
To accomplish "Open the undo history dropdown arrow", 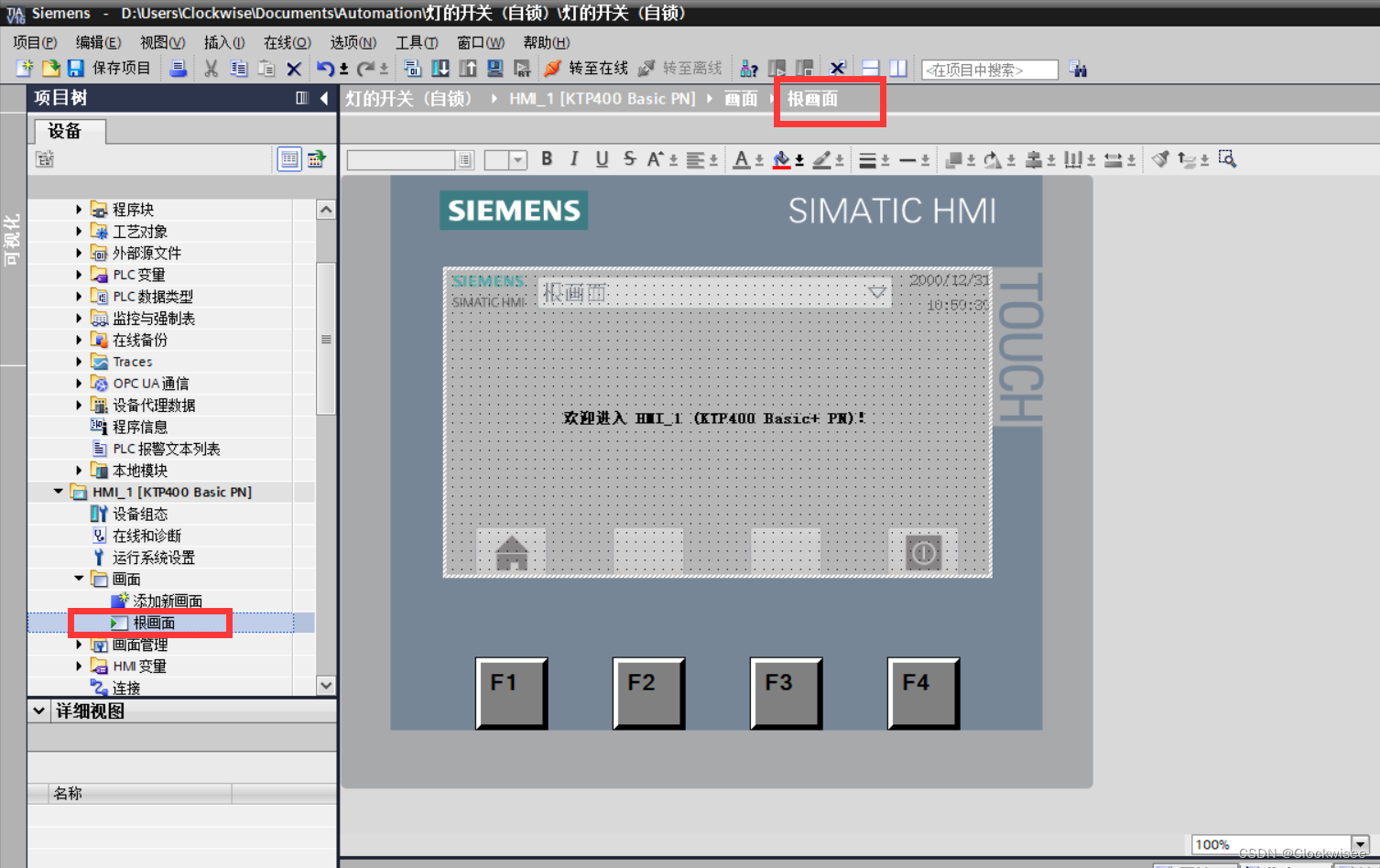I will coord(343,70).
